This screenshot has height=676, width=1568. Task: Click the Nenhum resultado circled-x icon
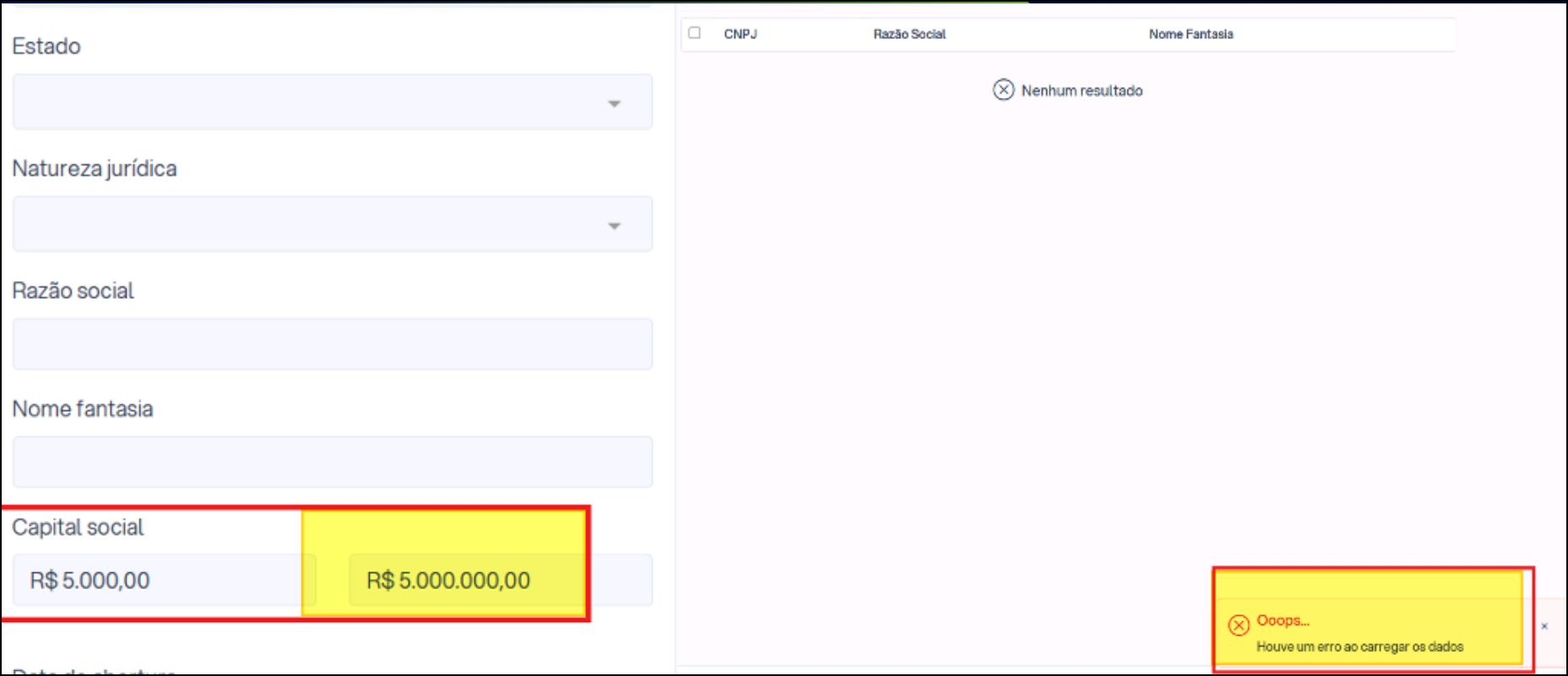coord(1003,90)
